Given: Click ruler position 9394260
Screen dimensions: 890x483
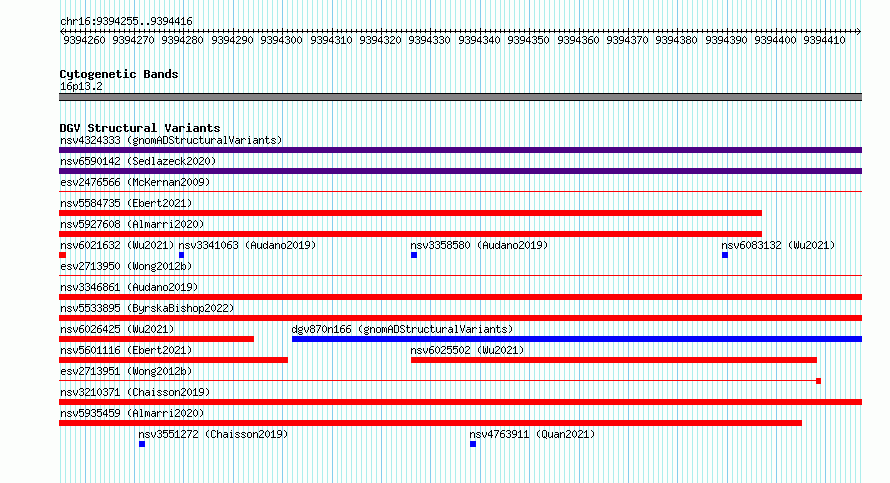Looking at the screenshot, I should (84, 40).
